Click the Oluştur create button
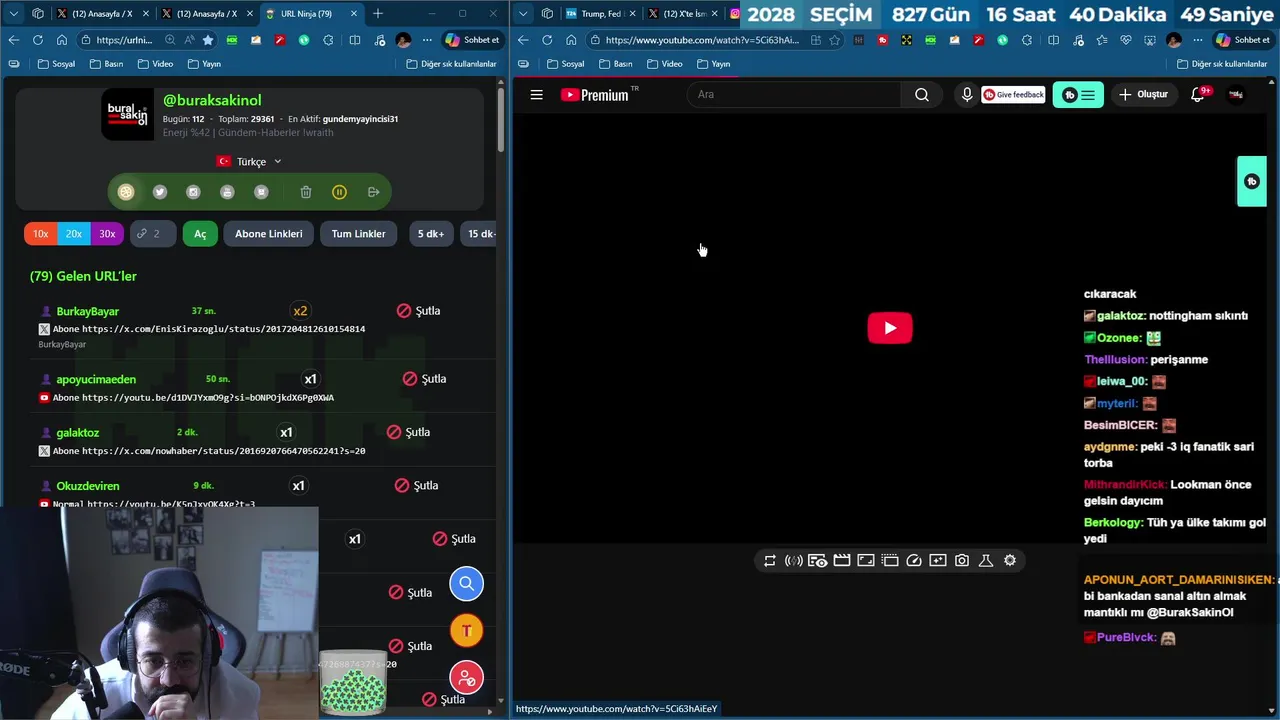The image size is (1280, 720). [1143, 95]
